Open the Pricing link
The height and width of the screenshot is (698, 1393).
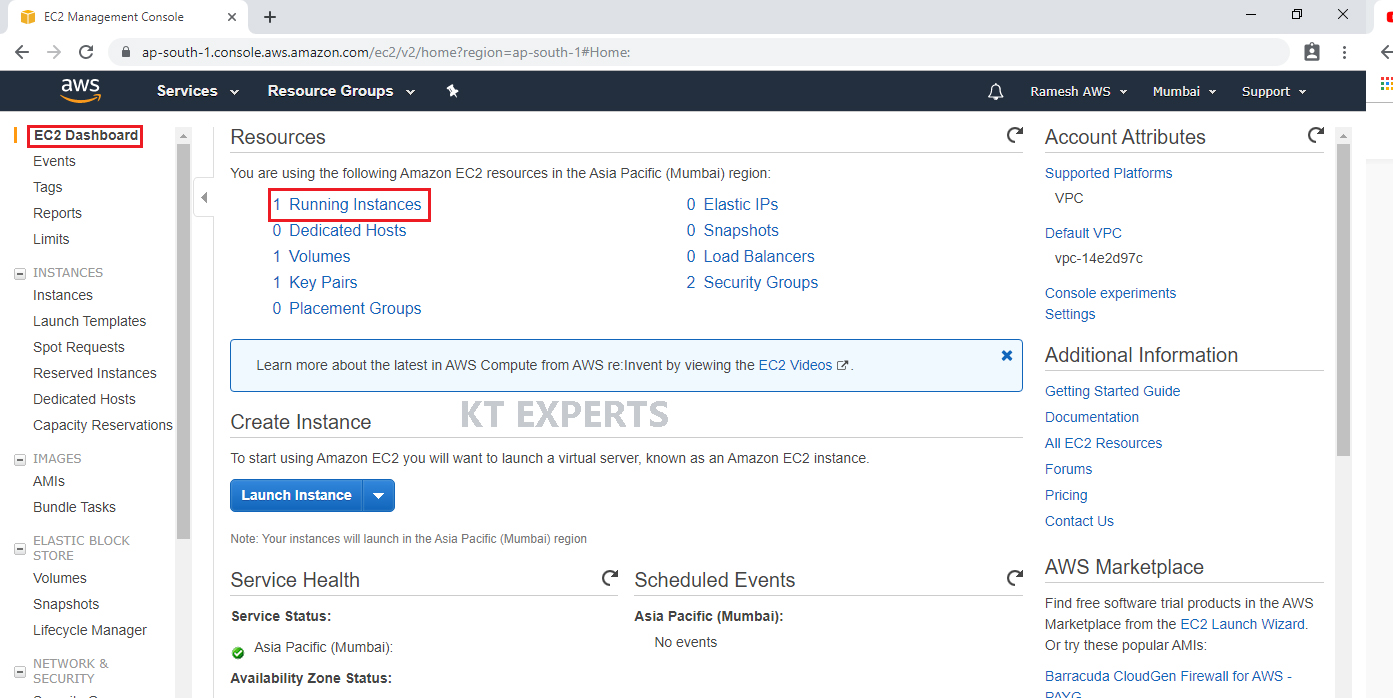pos(1066,495)
